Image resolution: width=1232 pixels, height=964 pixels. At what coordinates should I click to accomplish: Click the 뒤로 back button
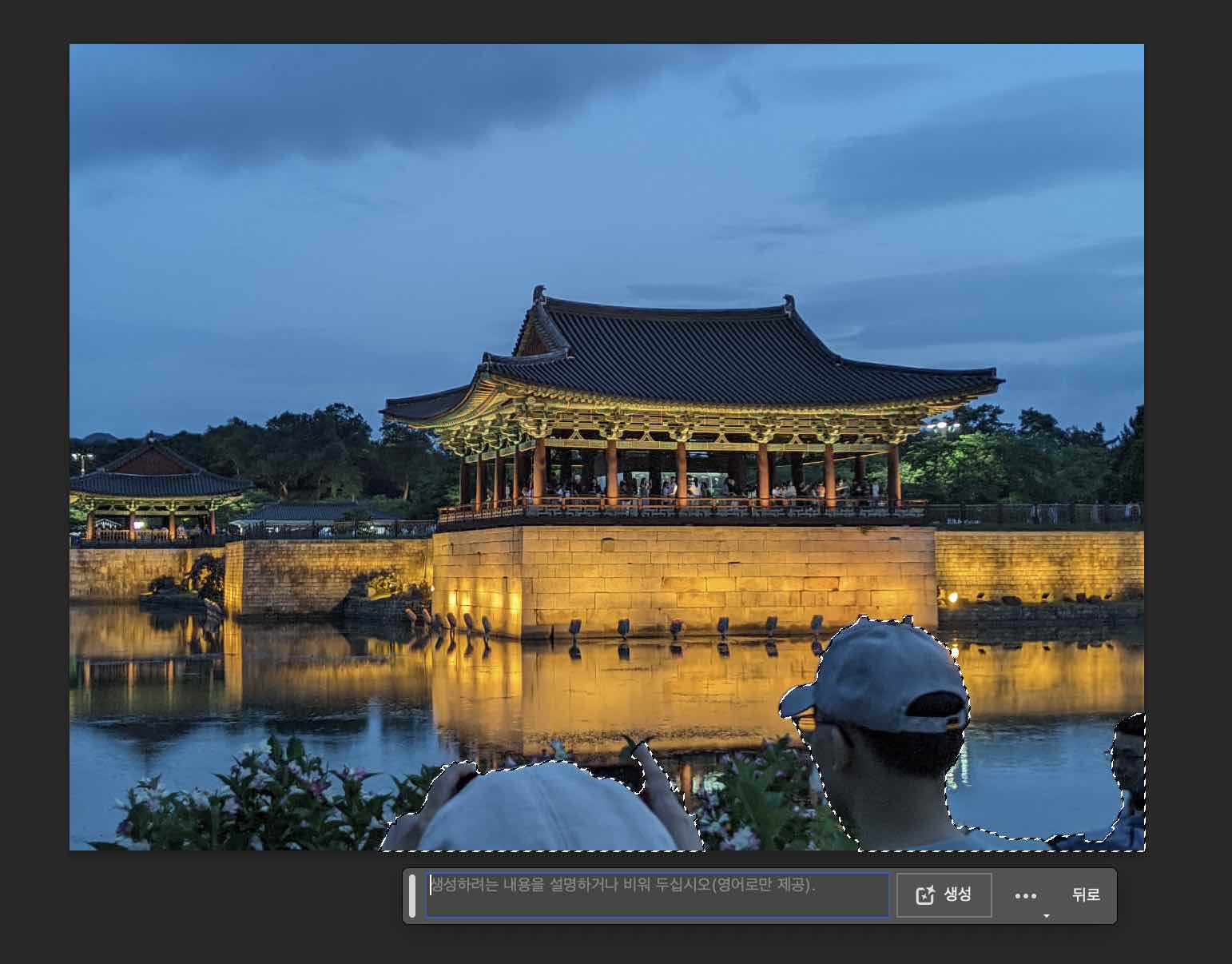1086,894
